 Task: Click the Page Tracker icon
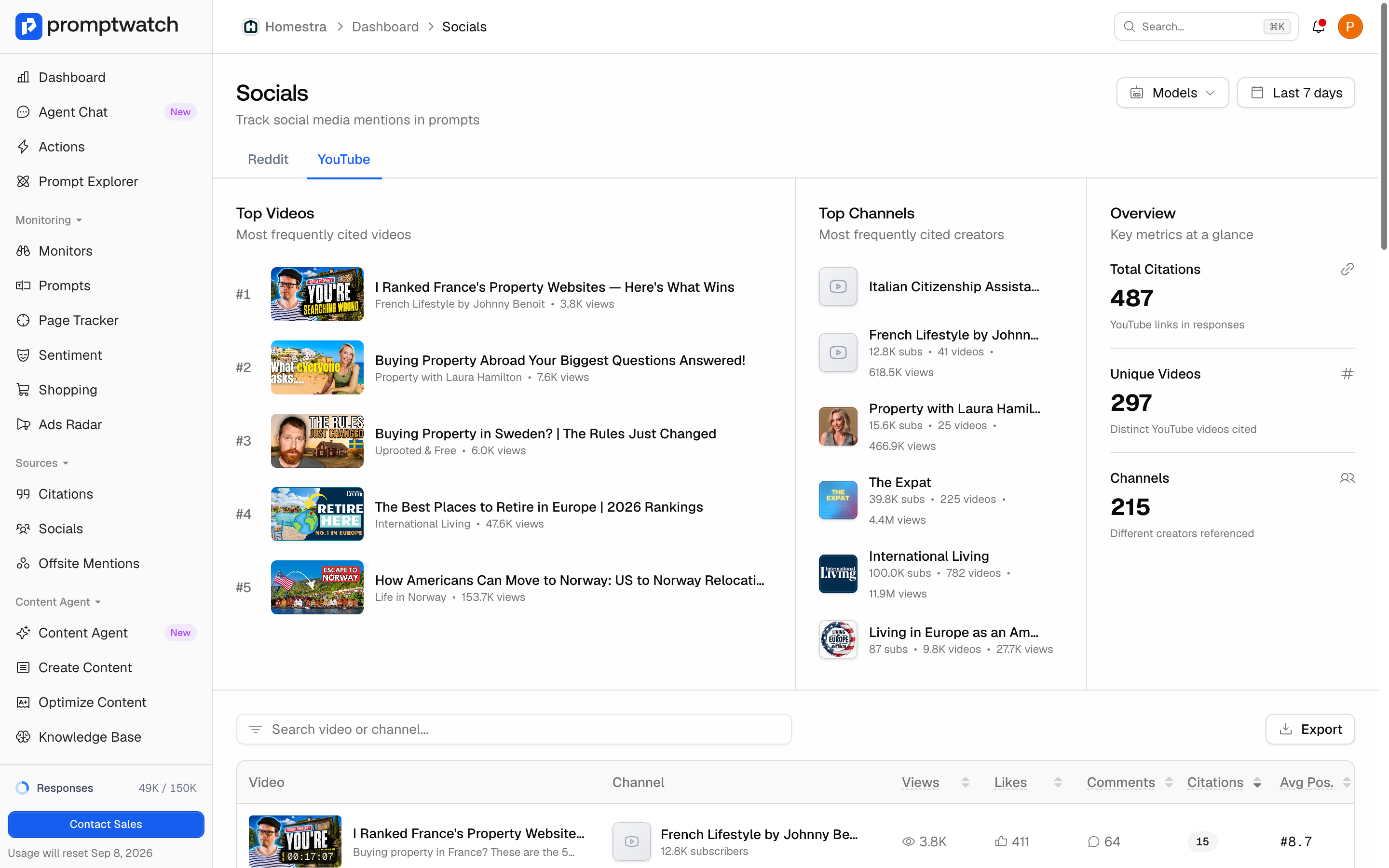(x=24, y=320)
